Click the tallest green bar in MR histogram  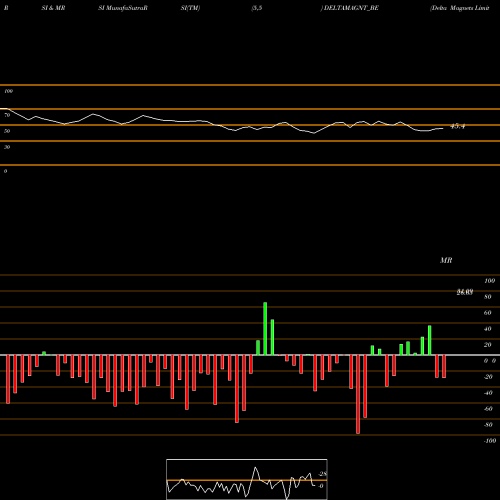(265, 329)
